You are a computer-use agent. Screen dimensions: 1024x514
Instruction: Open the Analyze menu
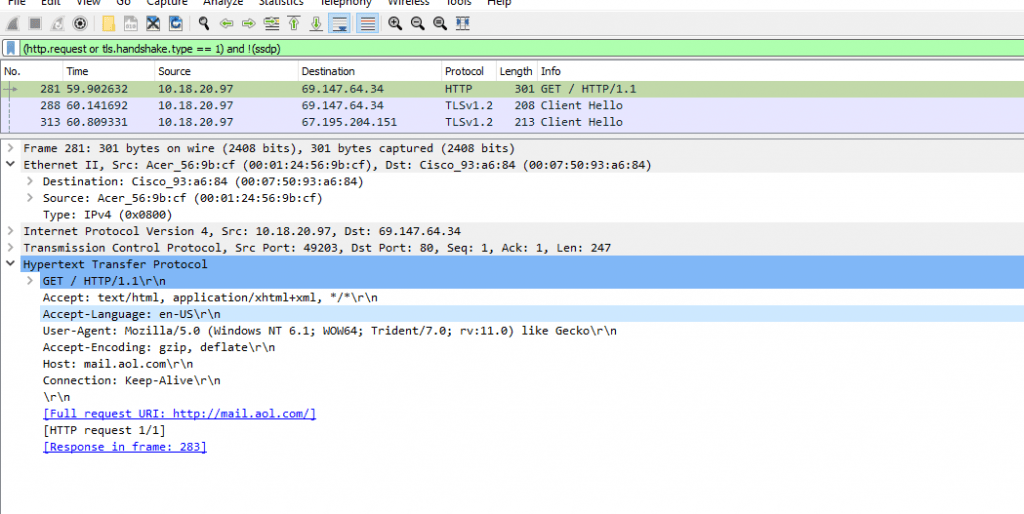point(222,3)
